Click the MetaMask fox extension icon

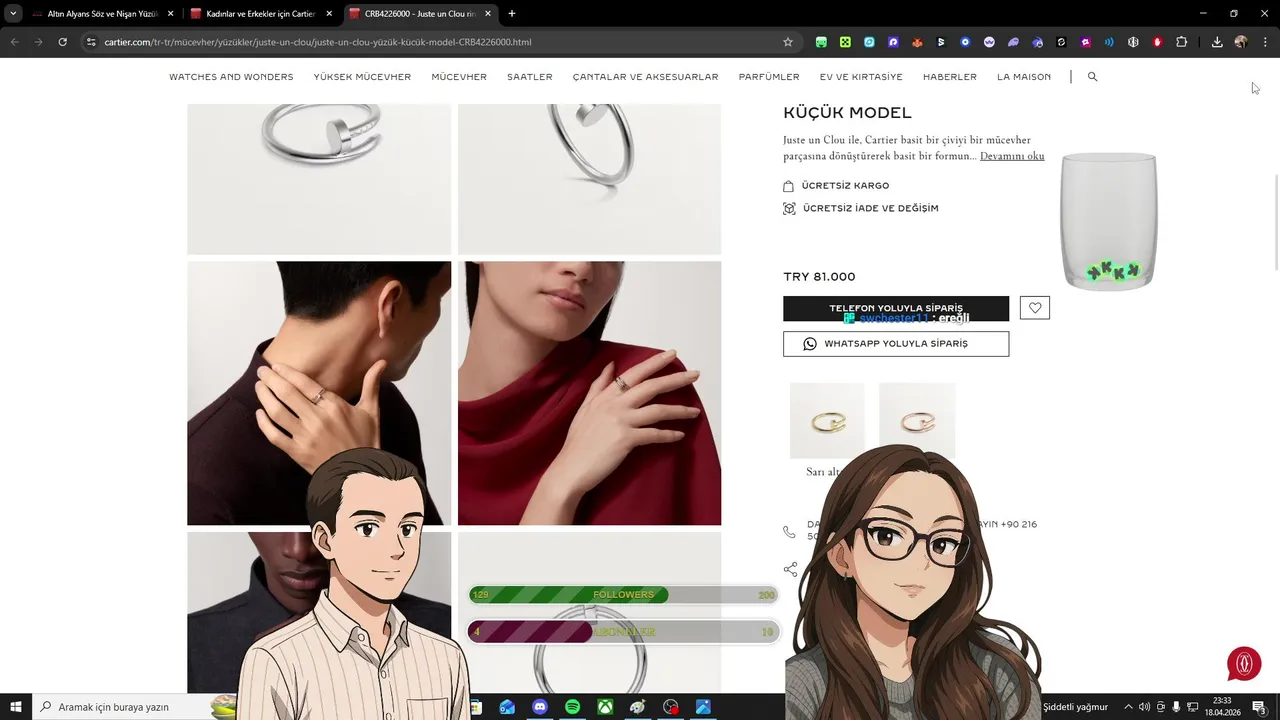(917, 42)
